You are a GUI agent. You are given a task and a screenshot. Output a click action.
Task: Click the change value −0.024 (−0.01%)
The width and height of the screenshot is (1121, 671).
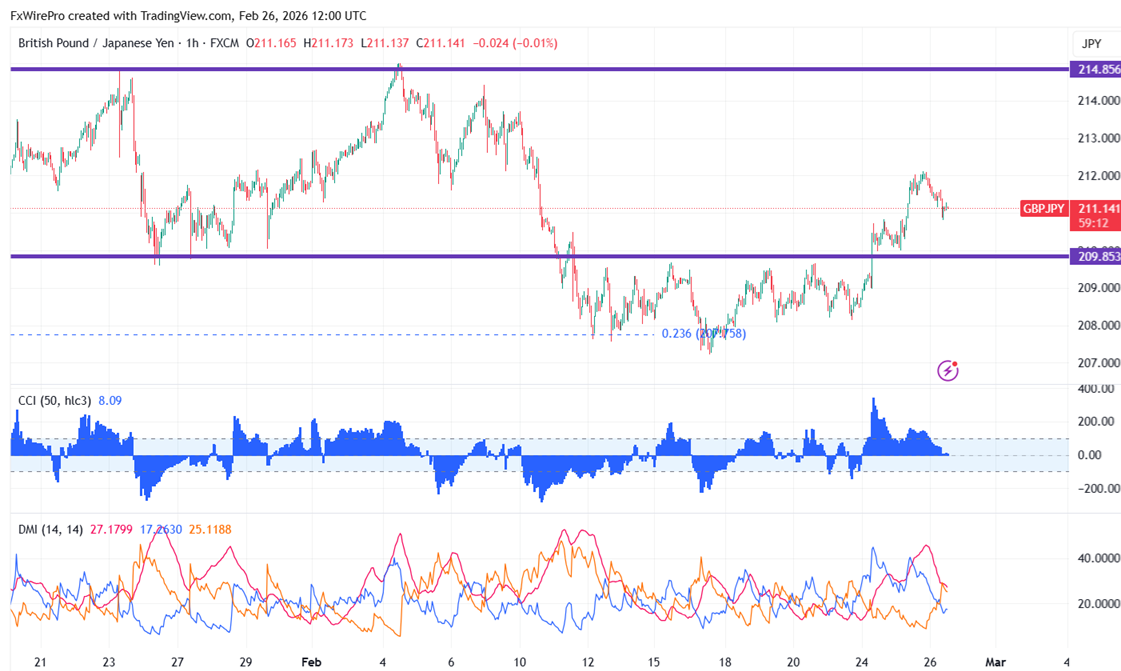515,43
